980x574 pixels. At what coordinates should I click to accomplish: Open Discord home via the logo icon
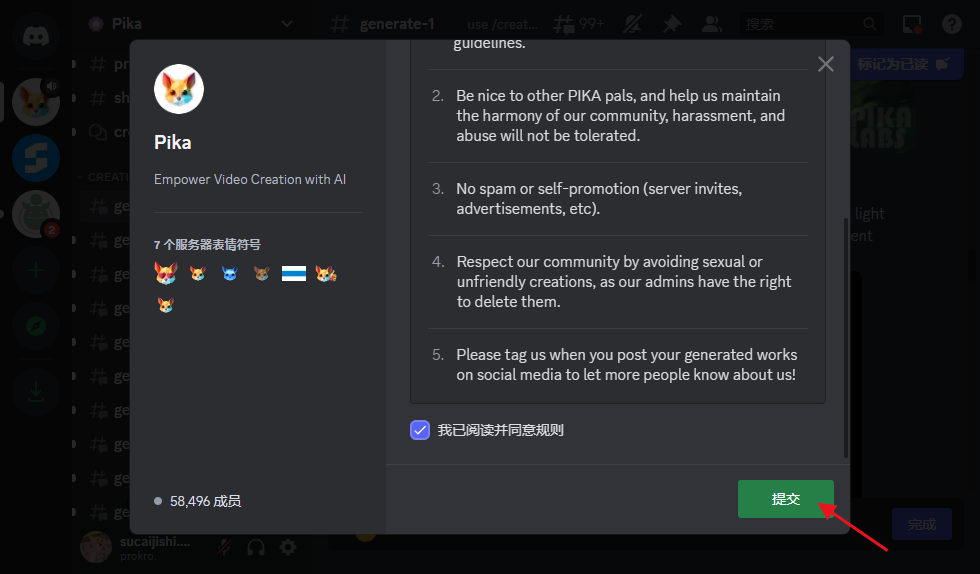point(36,35)
